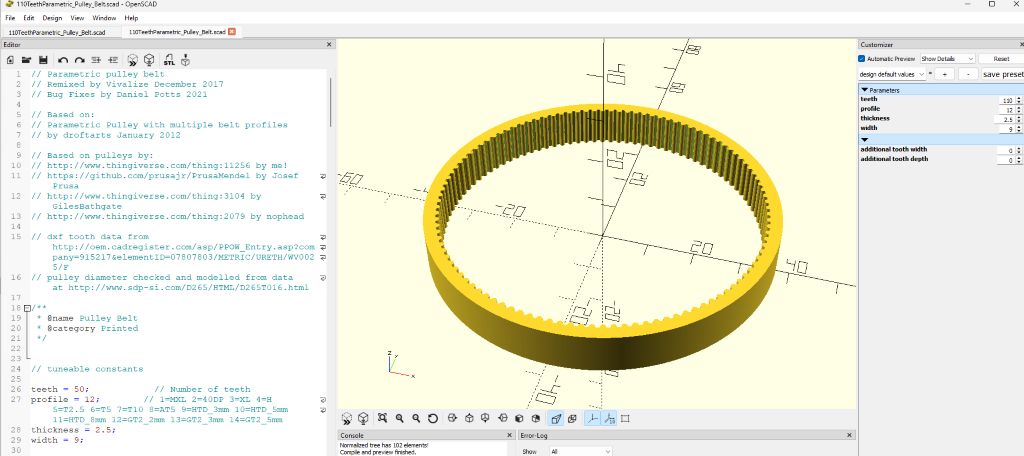Close the Editor panel

click(x=329, y=44)
